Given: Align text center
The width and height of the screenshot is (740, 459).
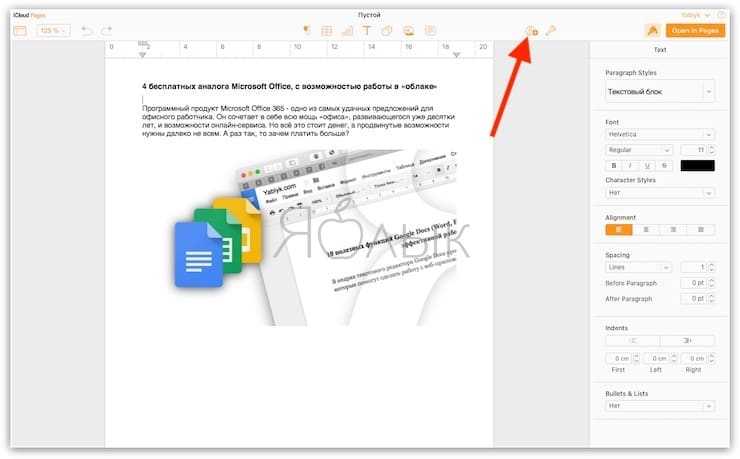Looking at the screenshot, I should coord(646,230).
